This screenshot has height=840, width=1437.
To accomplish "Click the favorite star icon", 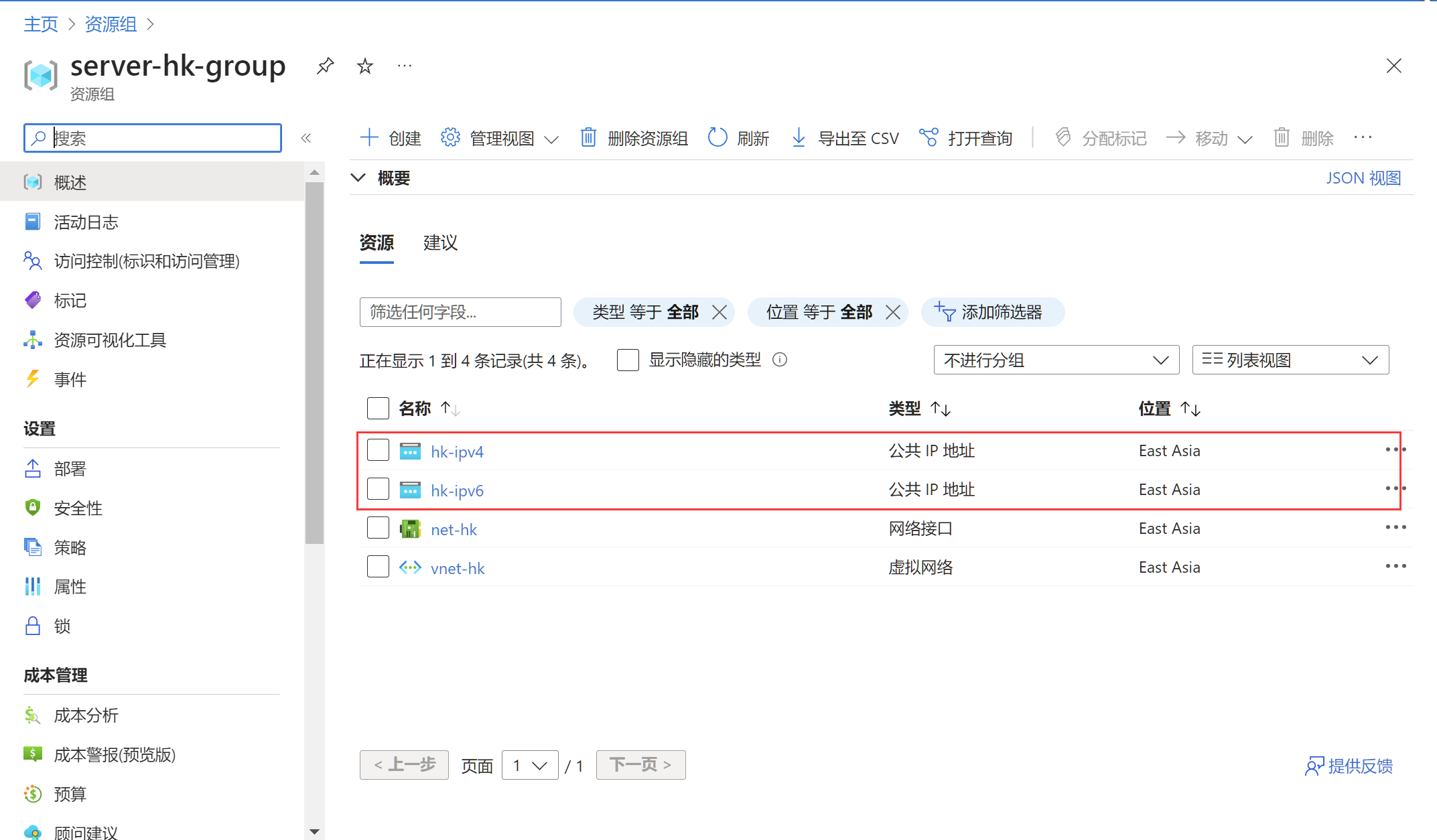I will tap(365, 66).
